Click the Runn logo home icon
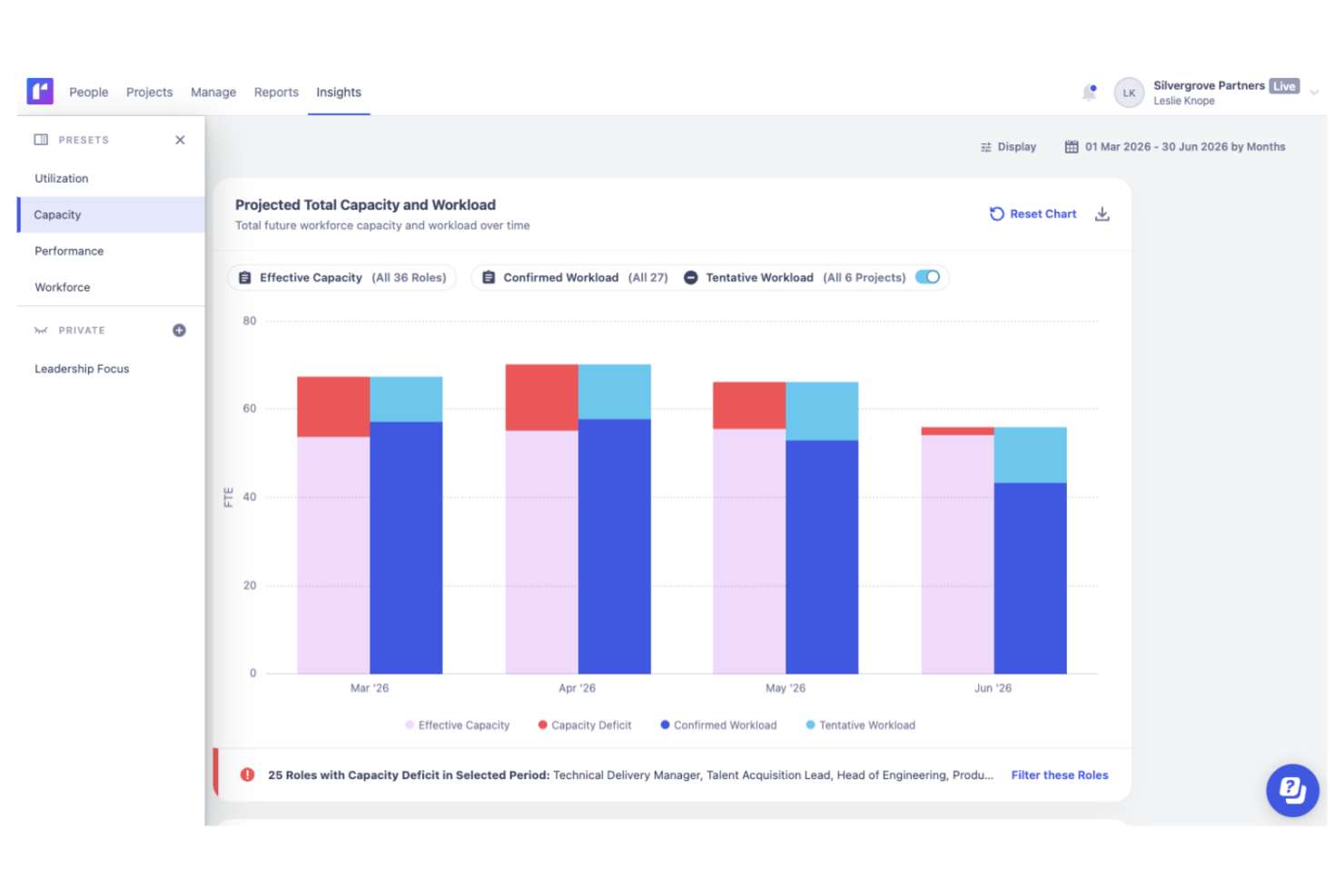 coord(40,91)
